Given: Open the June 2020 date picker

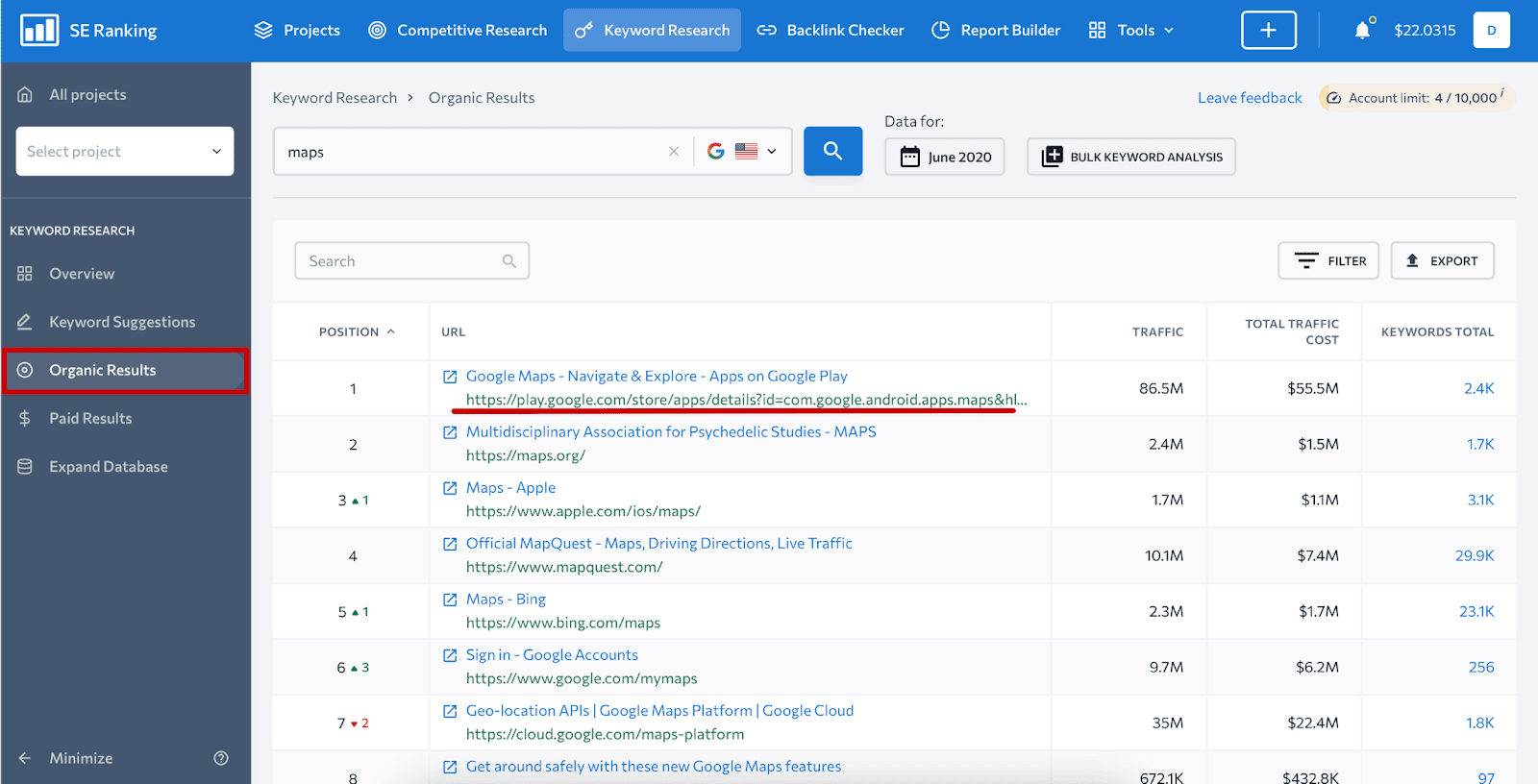Looking at the screenshot, I should [945, 157].
